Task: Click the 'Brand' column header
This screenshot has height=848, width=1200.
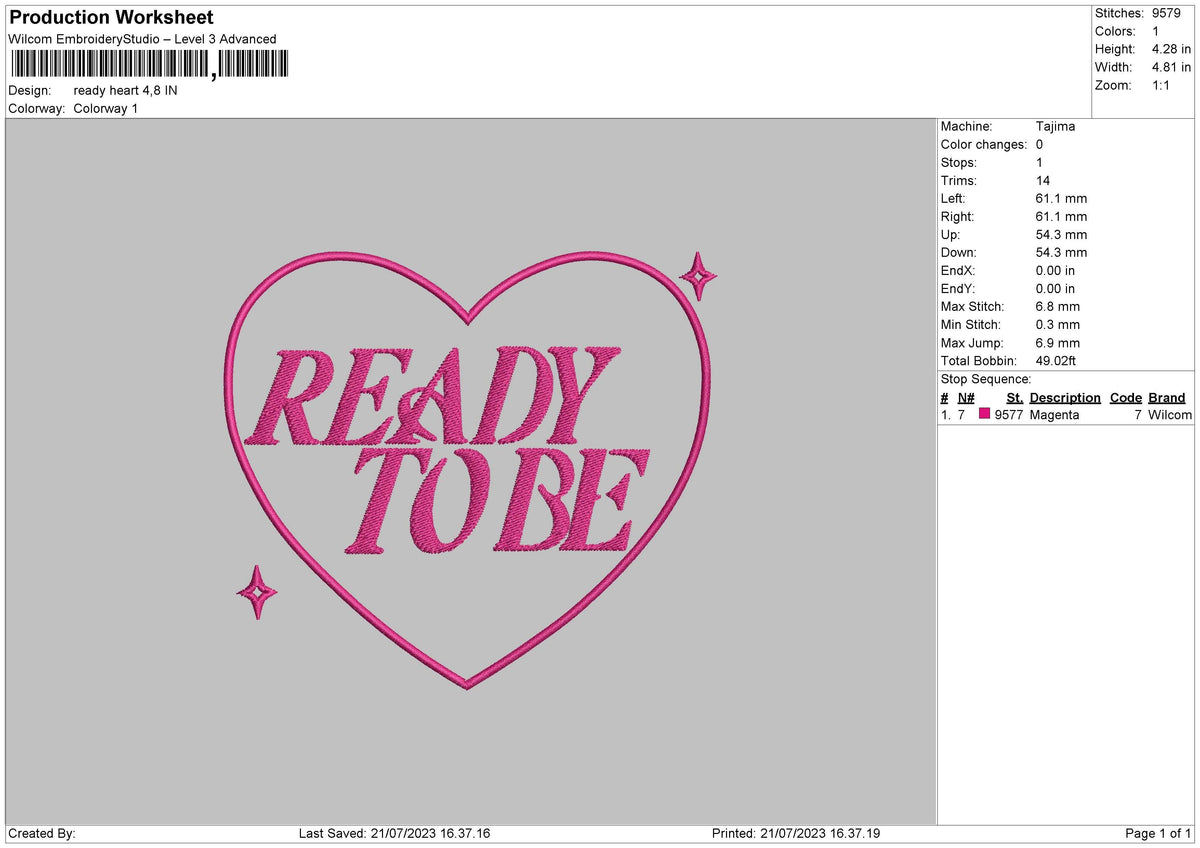Action: [x=1166, y=397]
